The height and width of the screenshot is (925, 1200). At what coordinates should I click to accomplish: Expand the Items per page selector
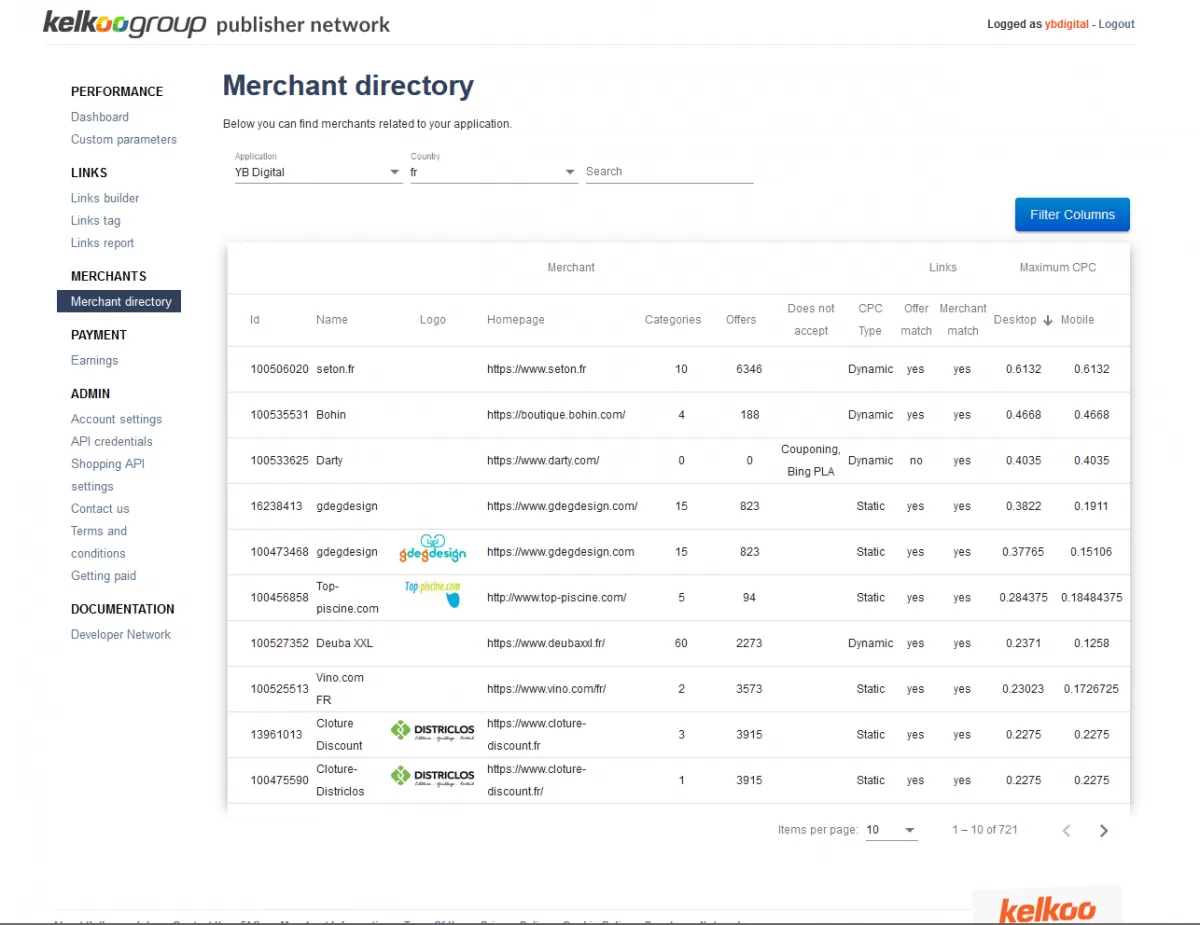891,830
